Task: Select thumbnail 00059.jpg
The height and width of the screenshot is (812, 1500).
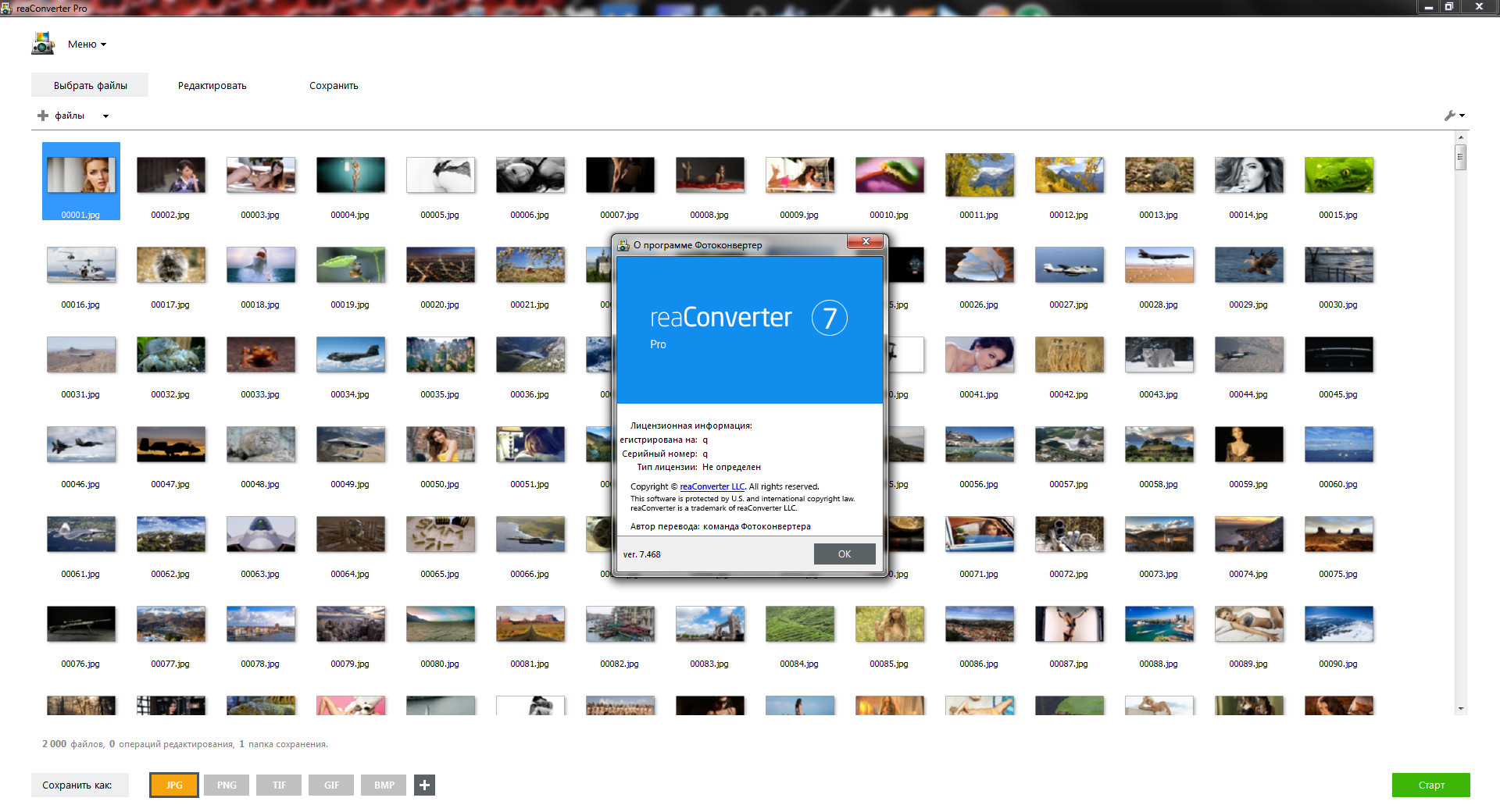Action: [1249, 444]
